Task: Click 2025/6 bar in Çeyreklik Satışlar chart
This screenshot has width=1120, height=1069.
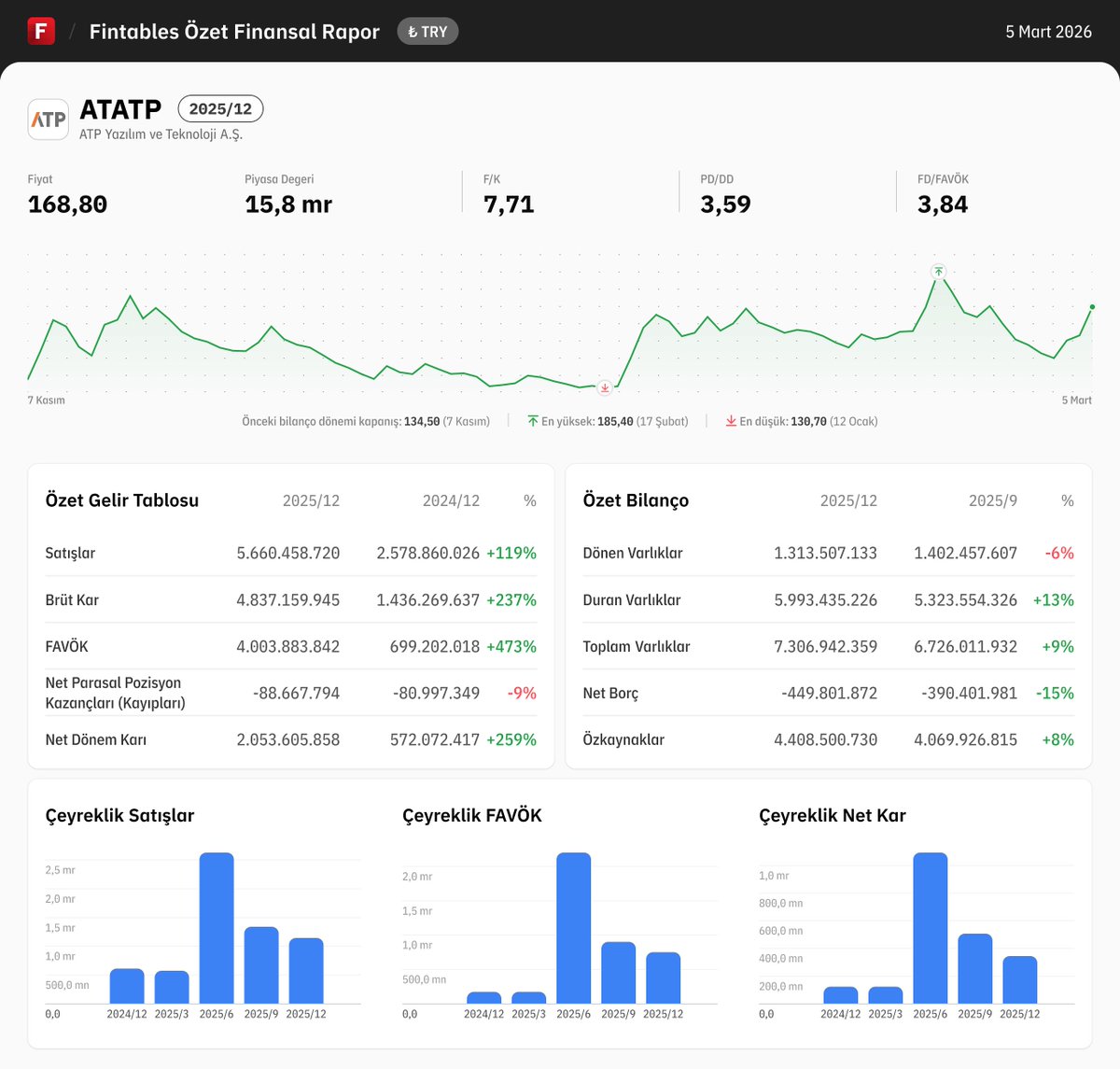Action: (x=217, y=928)
